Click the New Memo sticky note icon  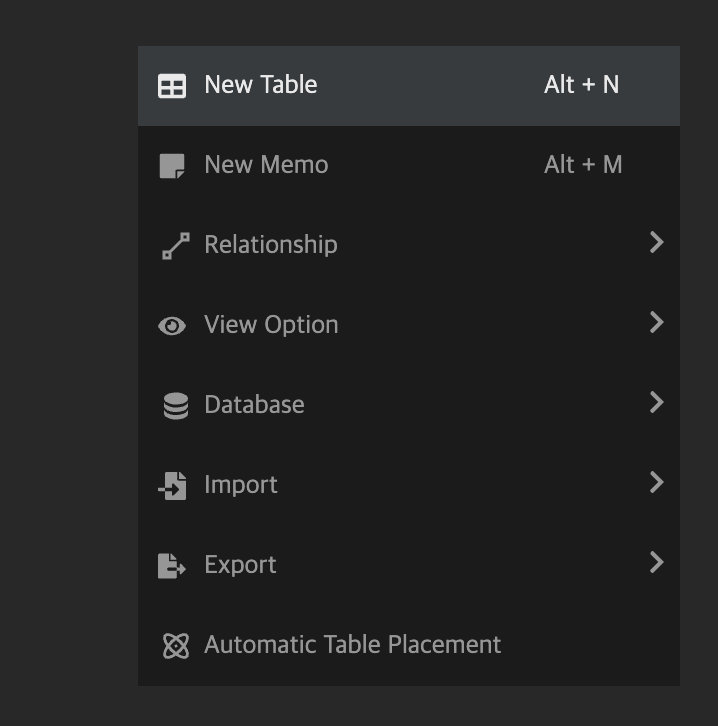172,166
